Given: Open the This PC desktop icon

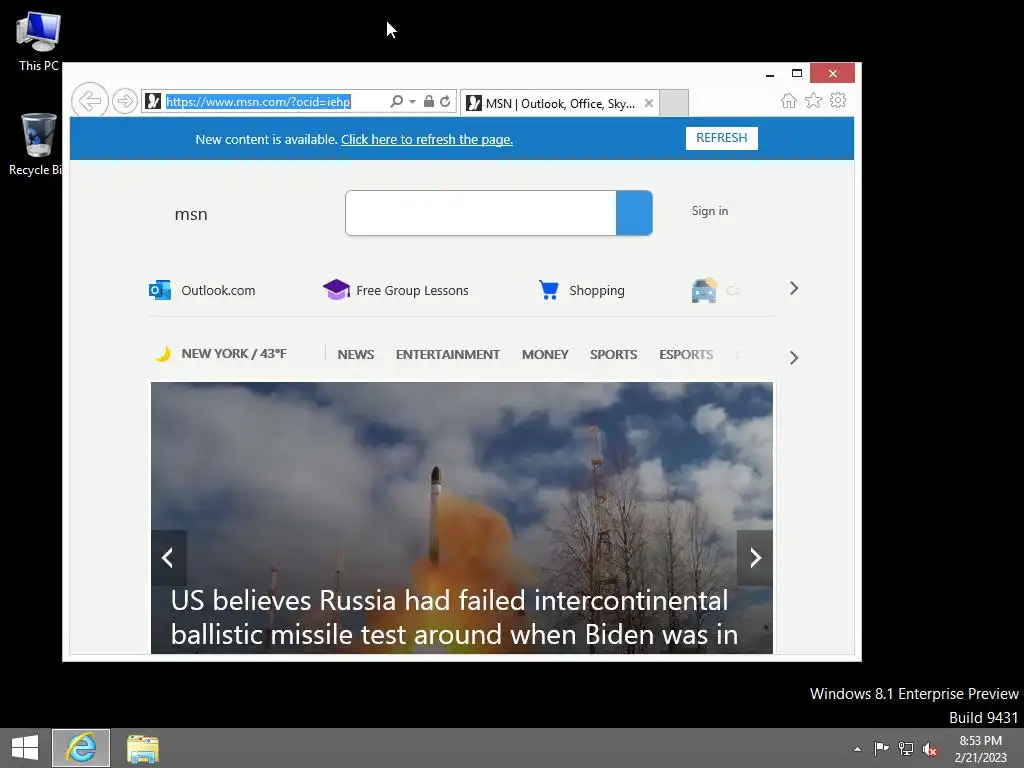Looking at the screenshot, I should click(x=38, y=40).
